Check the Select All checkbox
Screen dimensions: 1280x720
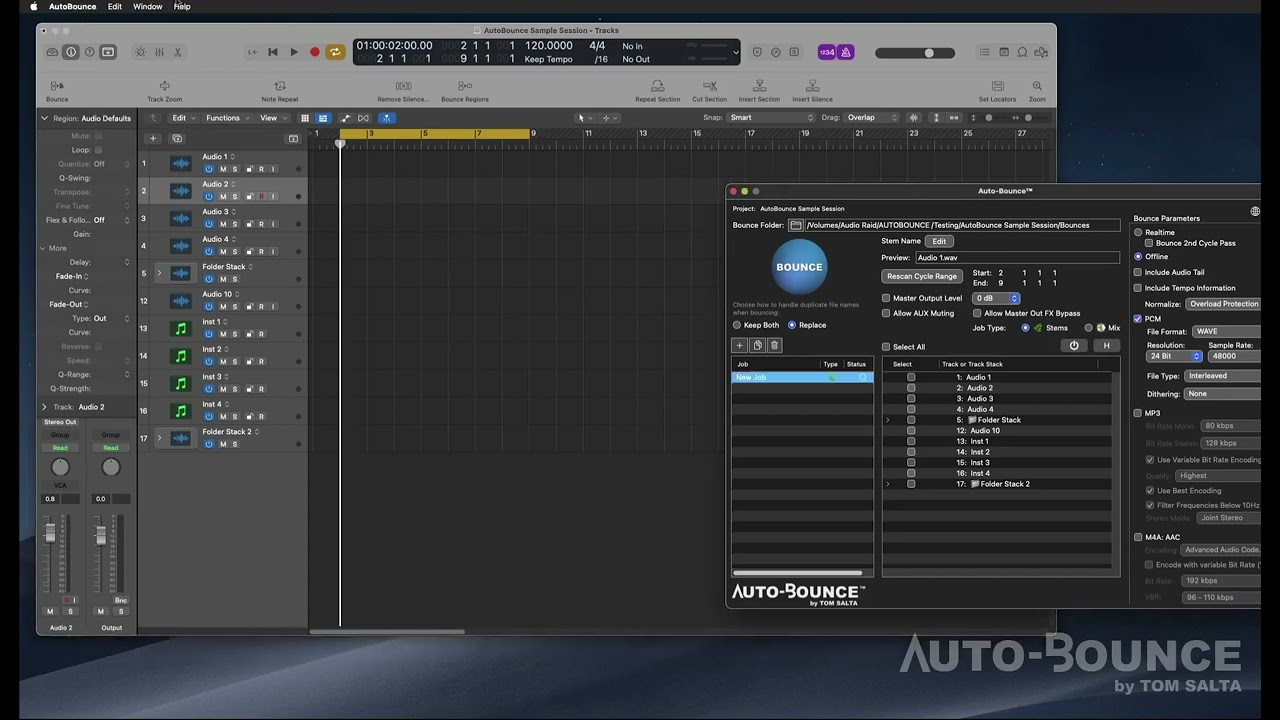[x=886, y=347]
